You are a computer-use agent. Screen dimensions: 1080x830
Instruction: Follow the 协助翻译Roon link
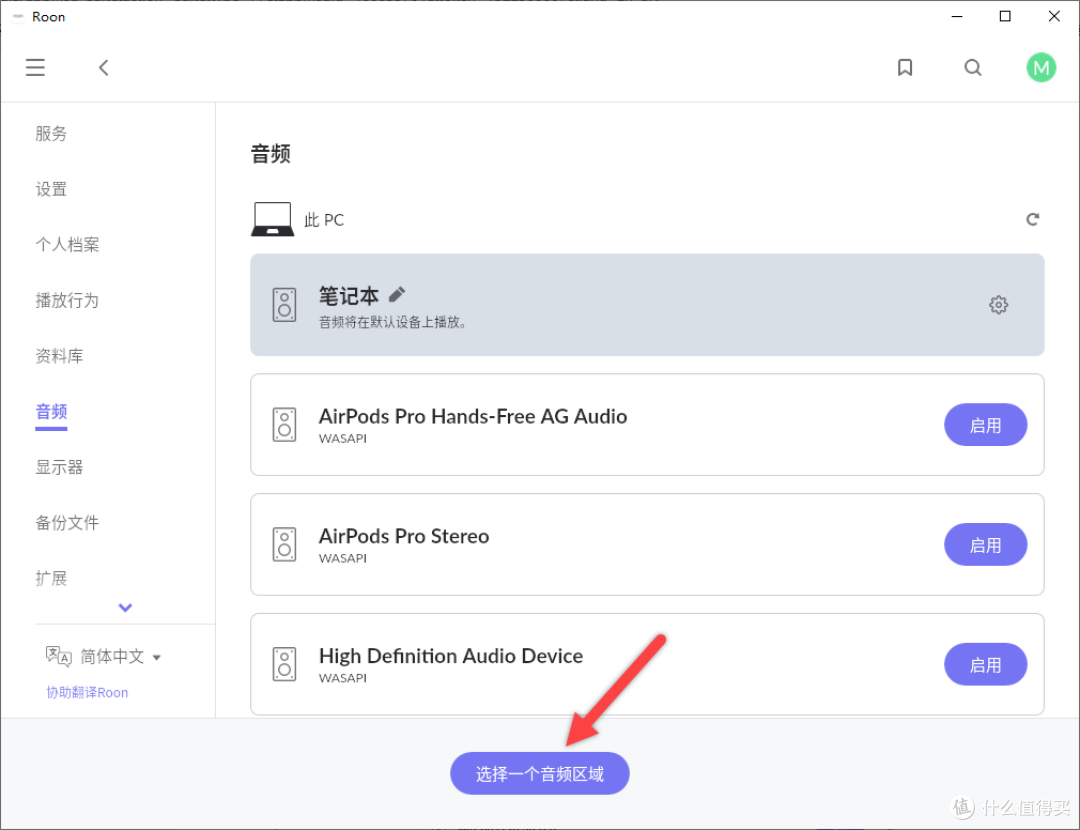tap(87, 692)
